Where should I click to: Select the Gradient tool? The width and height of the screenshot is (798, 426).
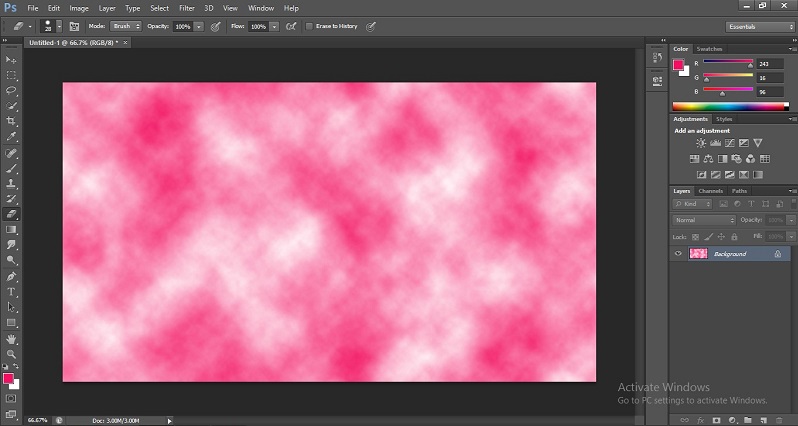(11, 230)
